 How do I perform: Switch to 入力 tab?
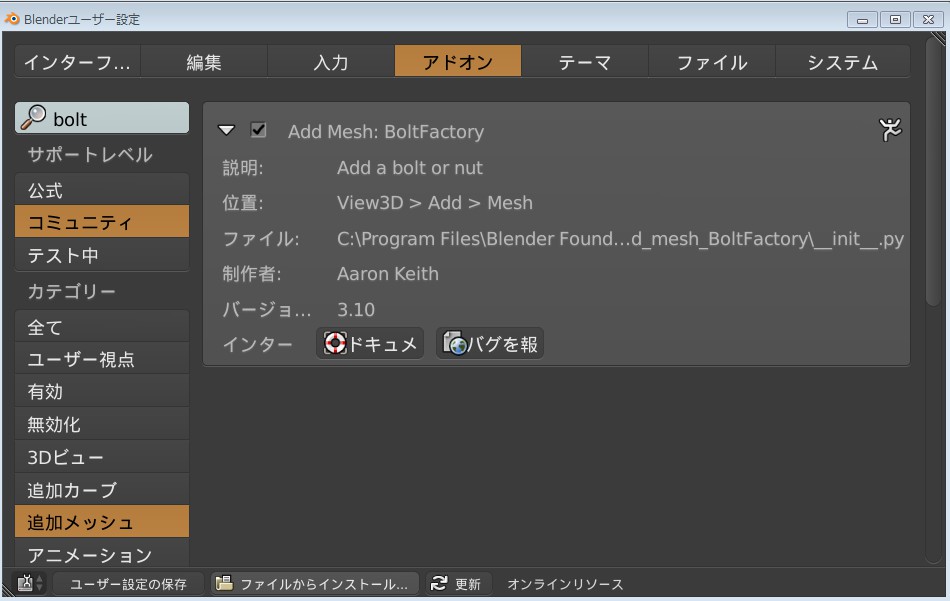point(331,62)
